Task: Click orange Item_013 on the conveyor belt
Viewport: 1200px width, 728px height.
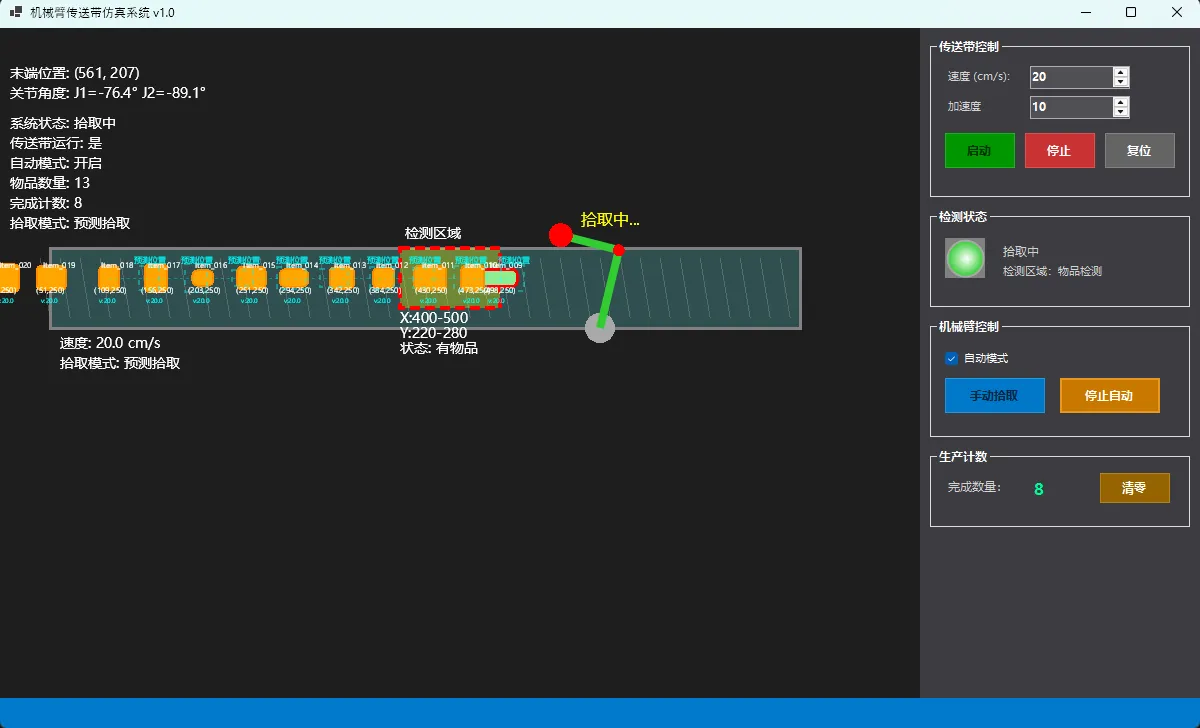Action: click(x=342, y=277)
